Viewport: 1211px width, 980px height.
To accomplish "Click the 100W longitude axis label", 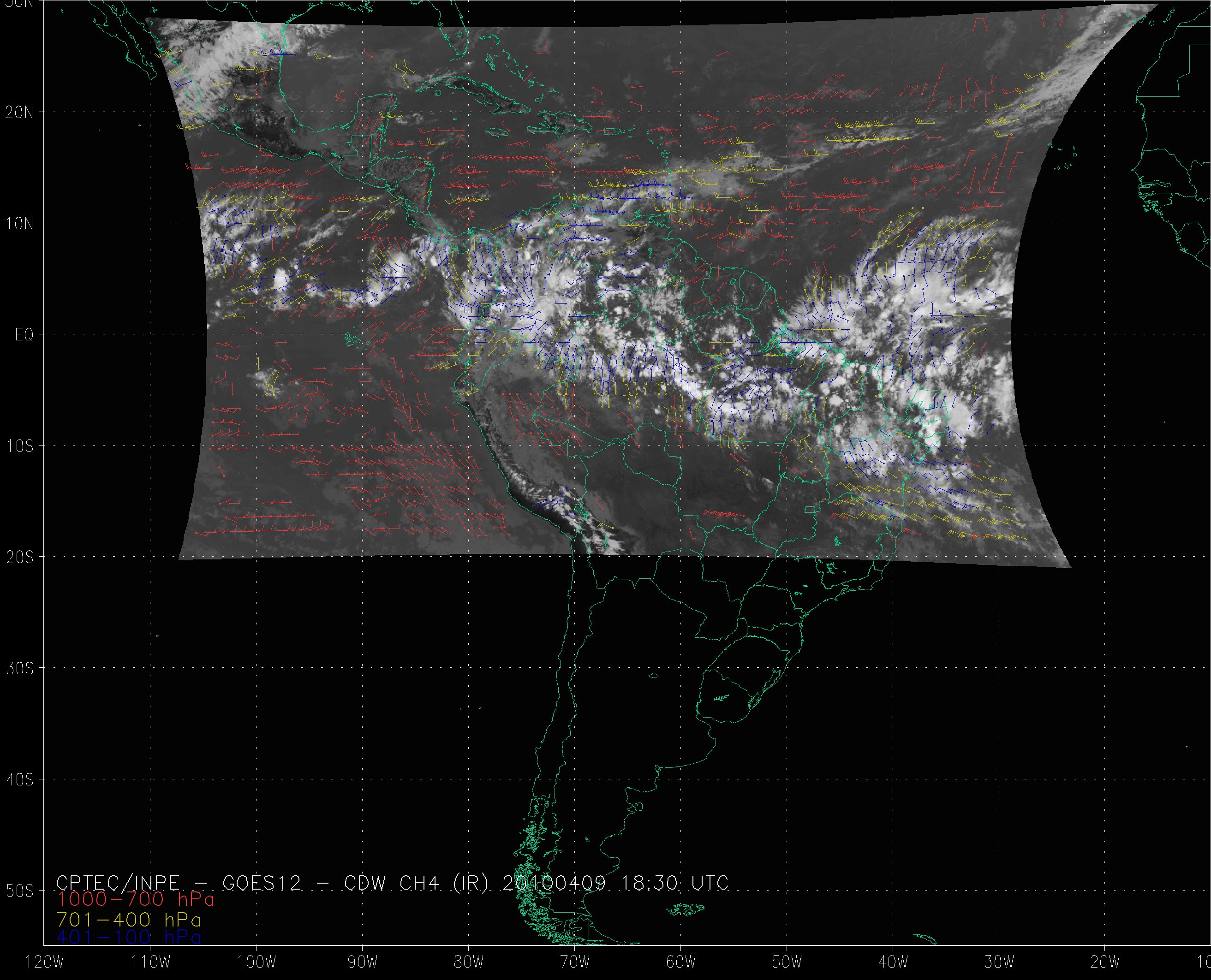I will (257, 962).
